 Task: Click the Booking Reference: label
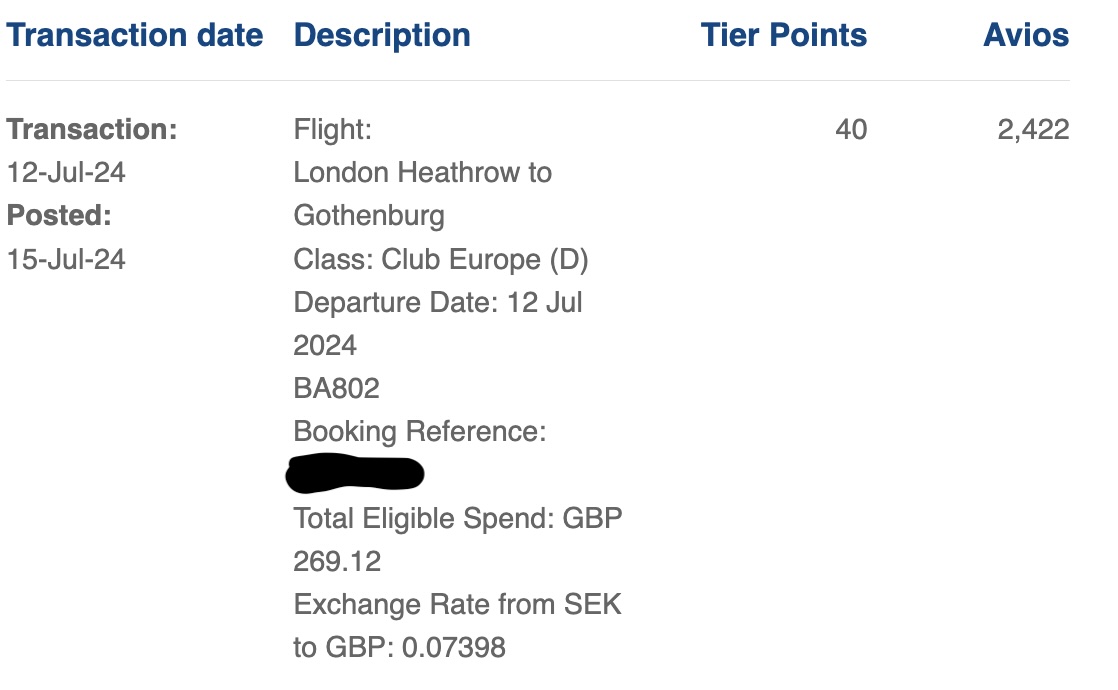(420, 431)
